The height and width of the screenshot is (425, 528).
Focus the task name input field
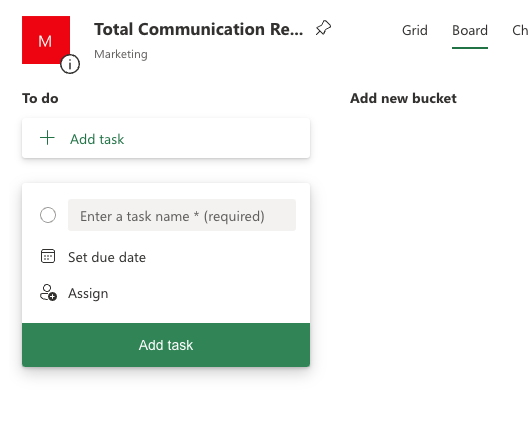point(182,215)
